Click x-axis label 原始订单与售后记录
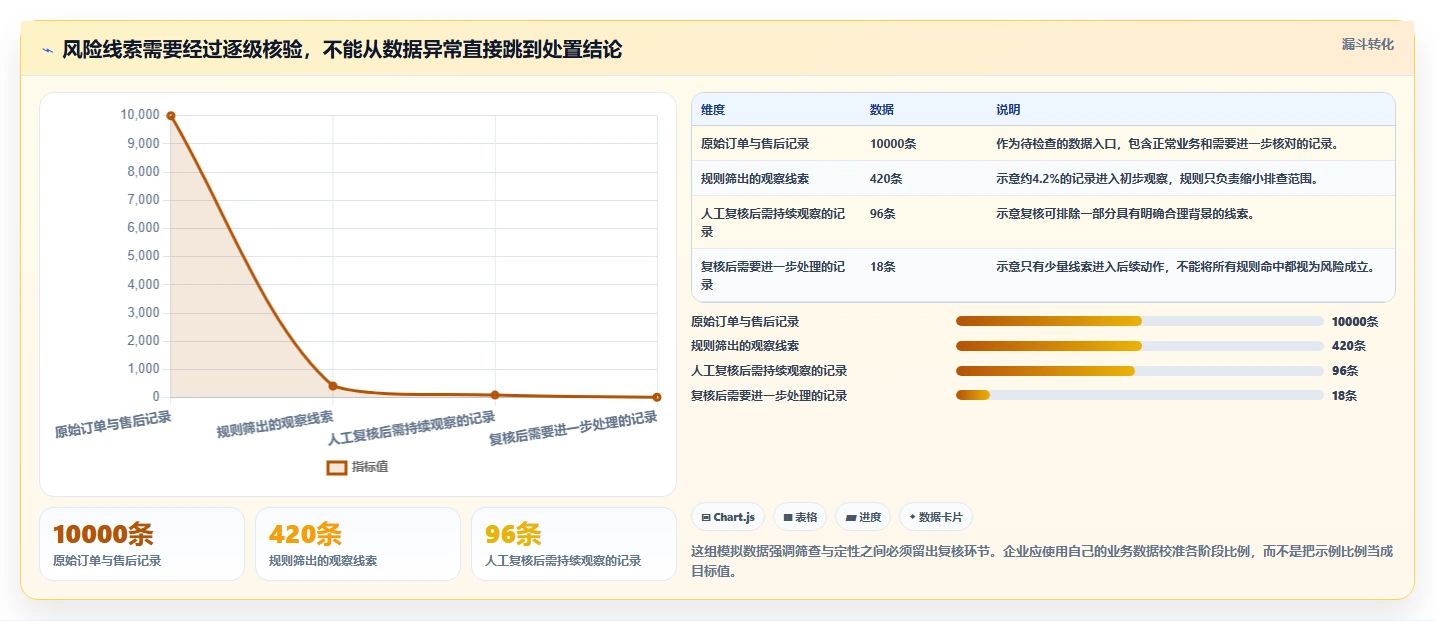Screen dimensions: 1435x621 (113, 426)
